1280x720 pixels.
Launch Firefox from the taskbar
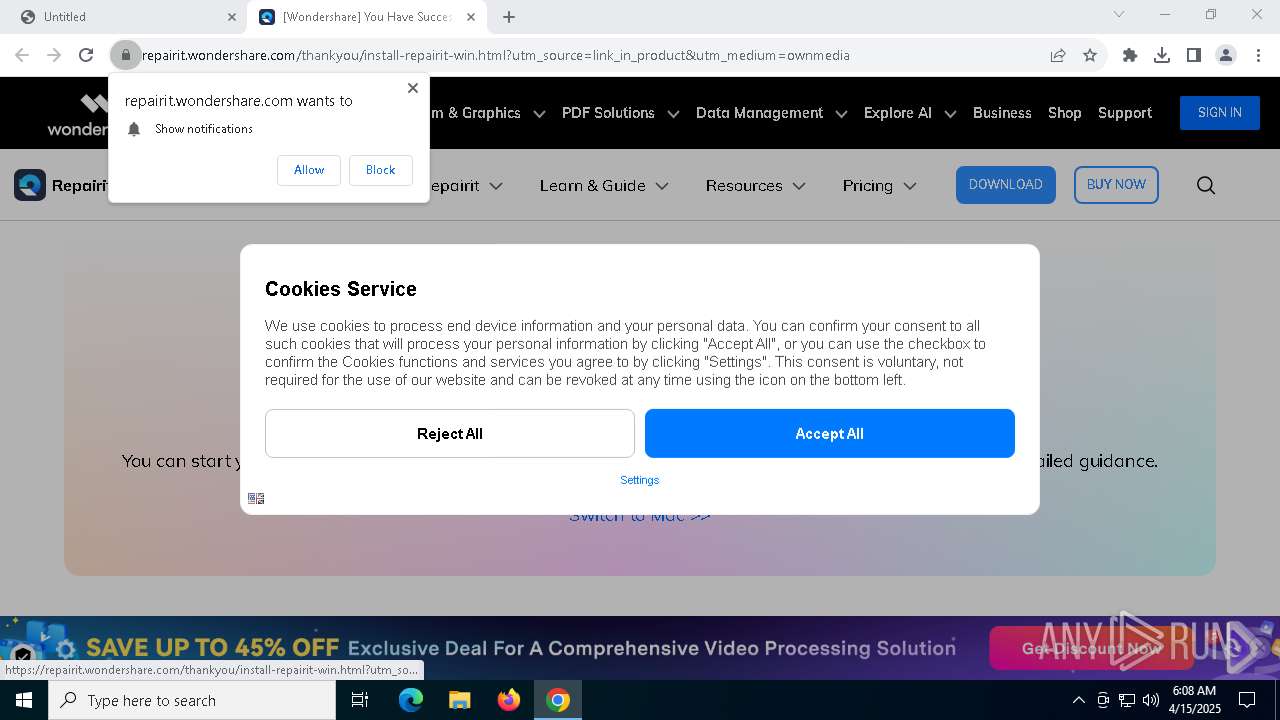click(x=509, y=700)
